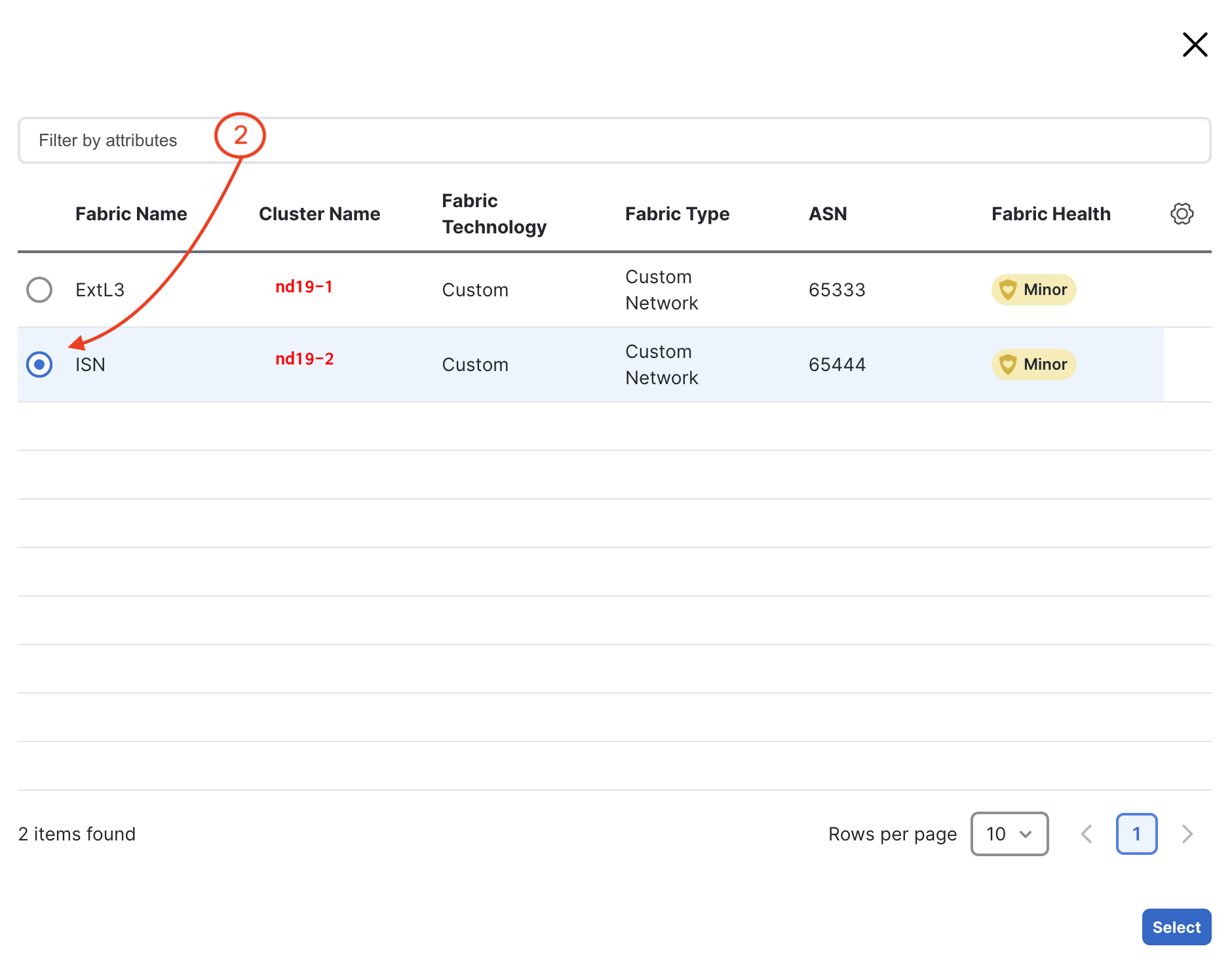
Task: Sort by Fabric Health column header
Action: point(1050,214)
